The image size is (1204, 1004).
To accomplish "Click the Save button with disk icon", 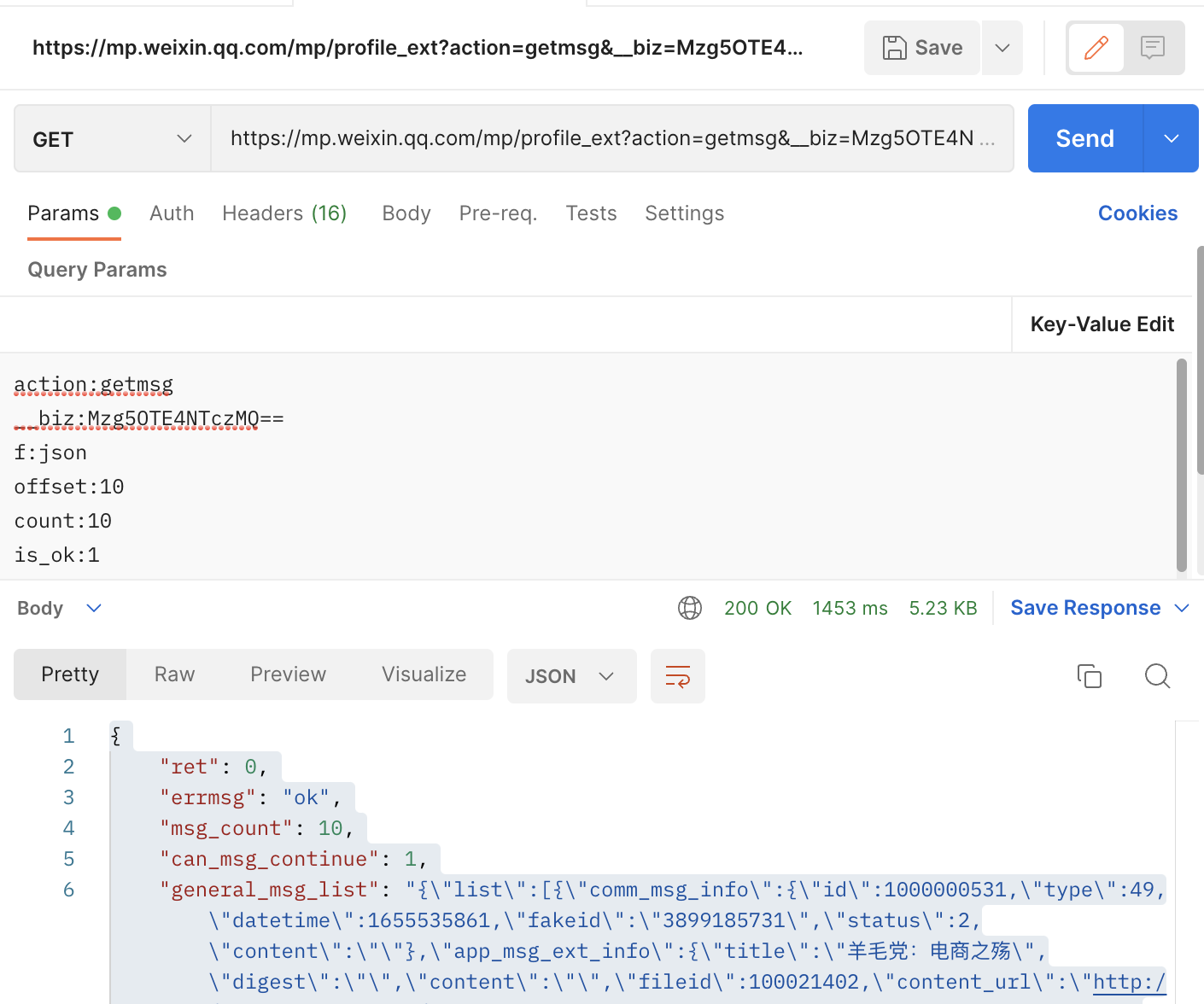I will (x=921, y=48).
